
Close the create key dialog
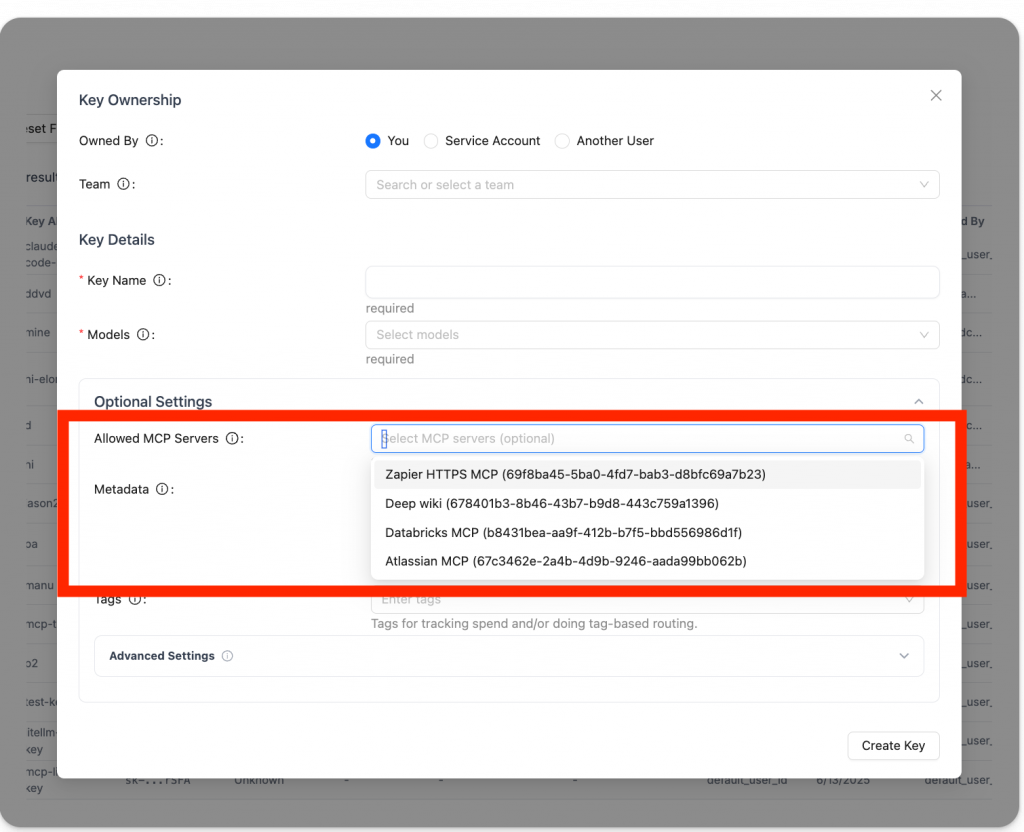point(936,95)
